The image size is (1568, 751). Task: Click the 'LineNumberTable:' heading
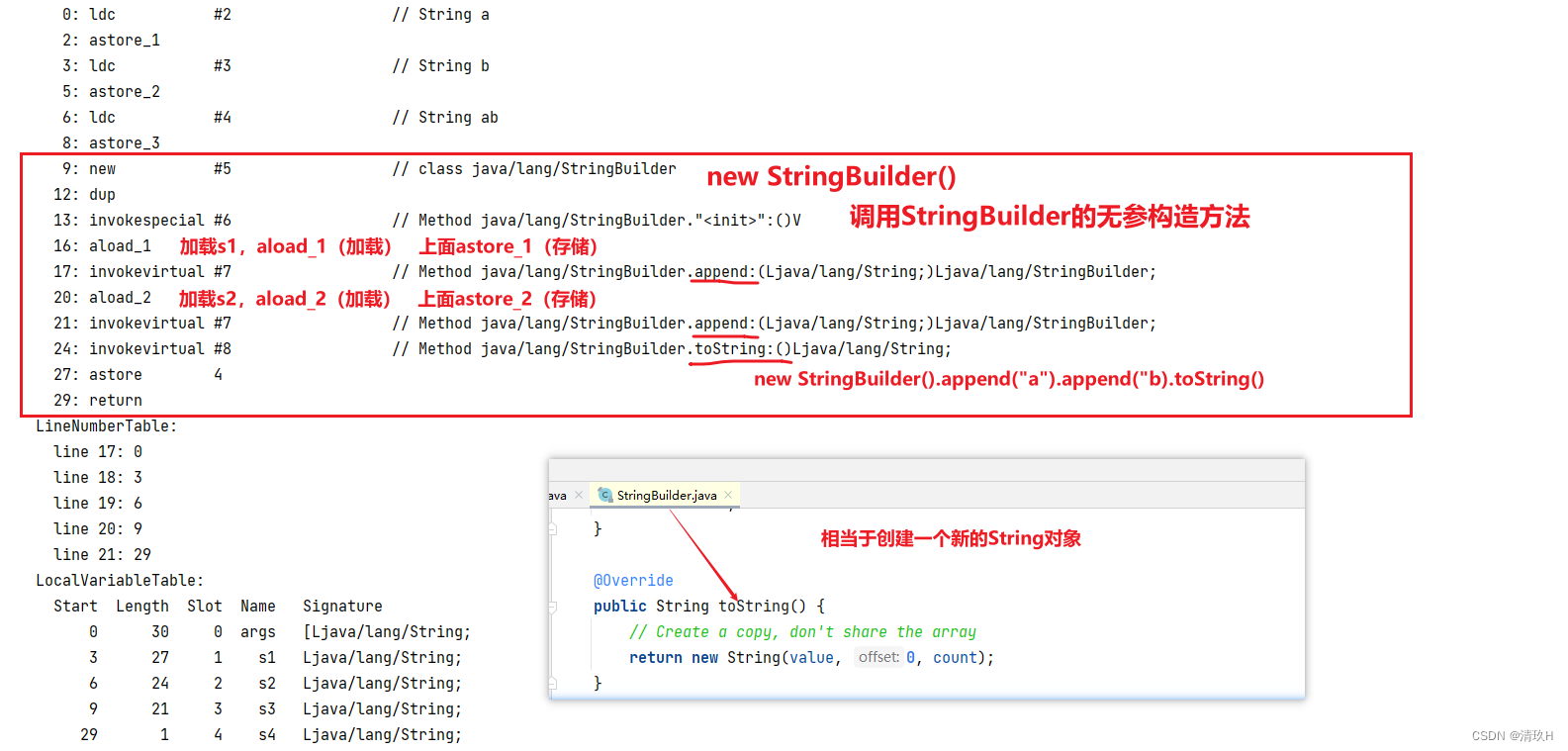tap(107, 426)
